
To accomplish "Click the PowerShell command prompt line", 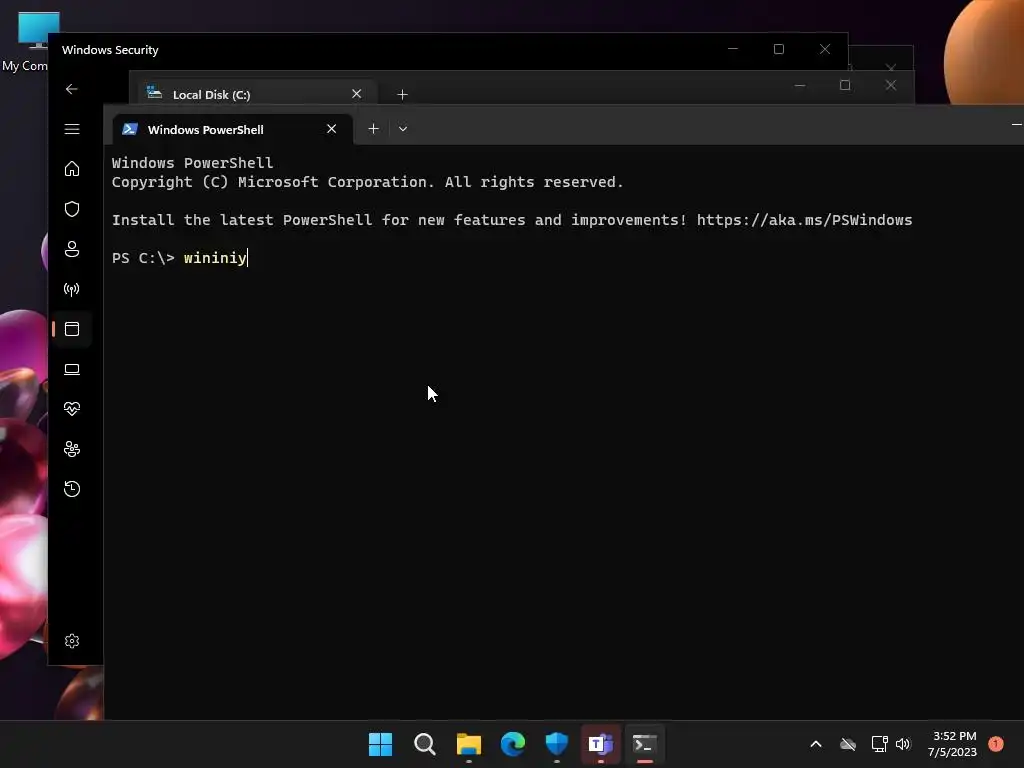I will click(x=180, y=258).
